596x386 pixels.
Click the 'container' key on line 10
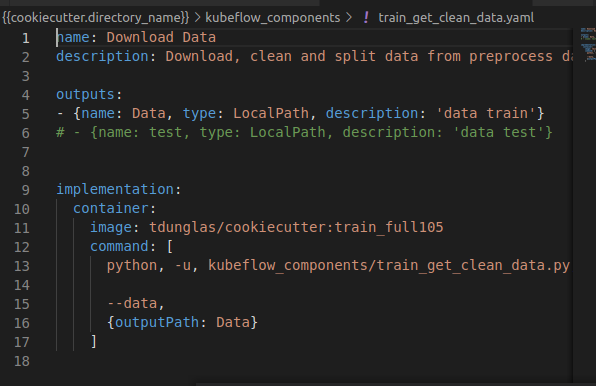(x=111, y=208)
